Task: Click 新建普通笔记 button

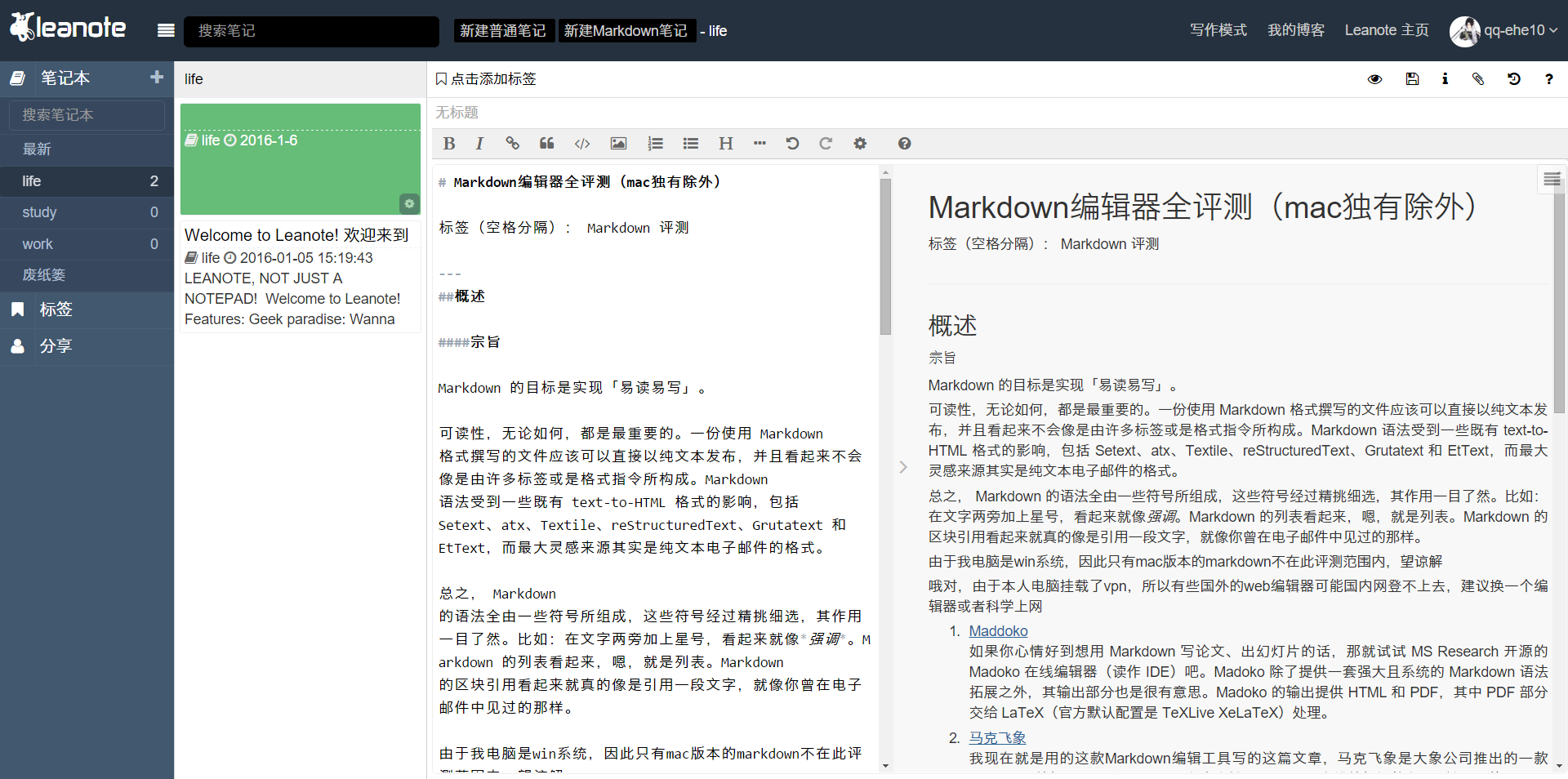Action: [503, 31]
